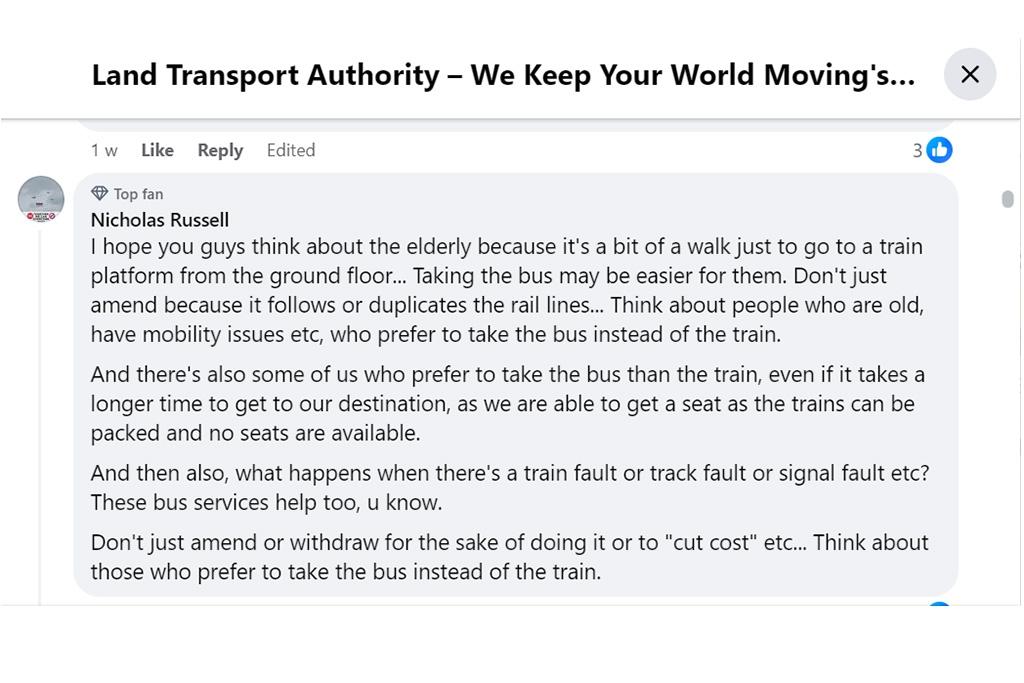Click the blue thumbs-up reaction icon
1024x683 pixels.
click(x=939, y=150)
